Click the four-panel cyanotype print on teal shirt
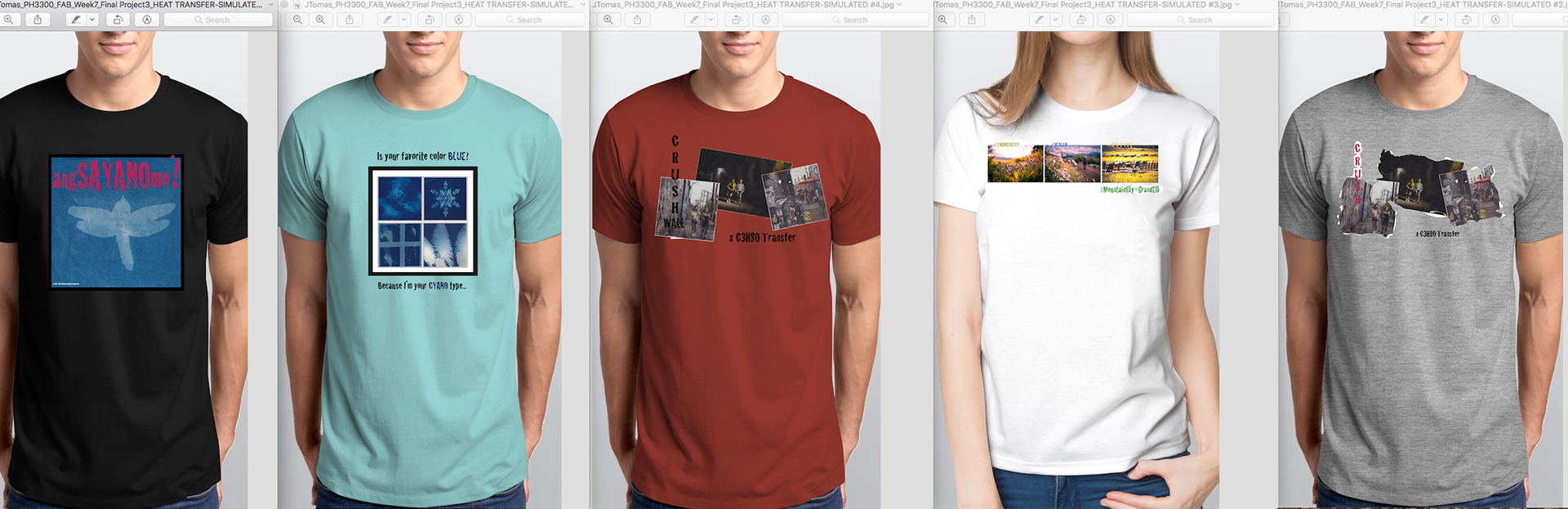1568x509 pixels. click(422, 221)
